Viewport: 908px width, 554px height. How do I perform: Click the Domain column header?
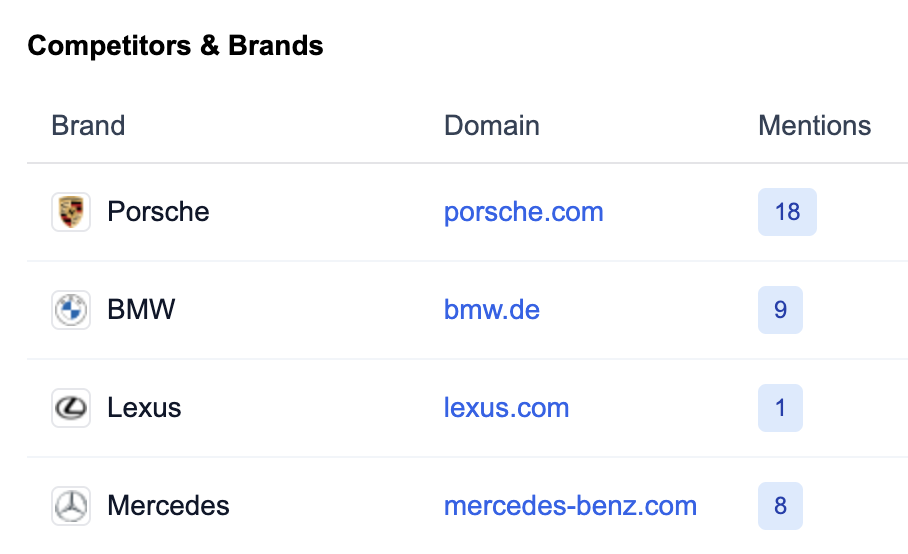point(491,126)
